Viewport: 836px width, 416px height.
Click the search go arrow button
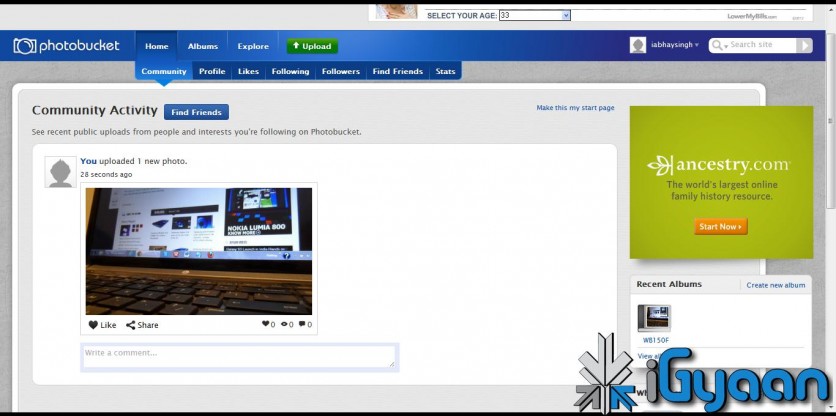[x=804, y=45]
